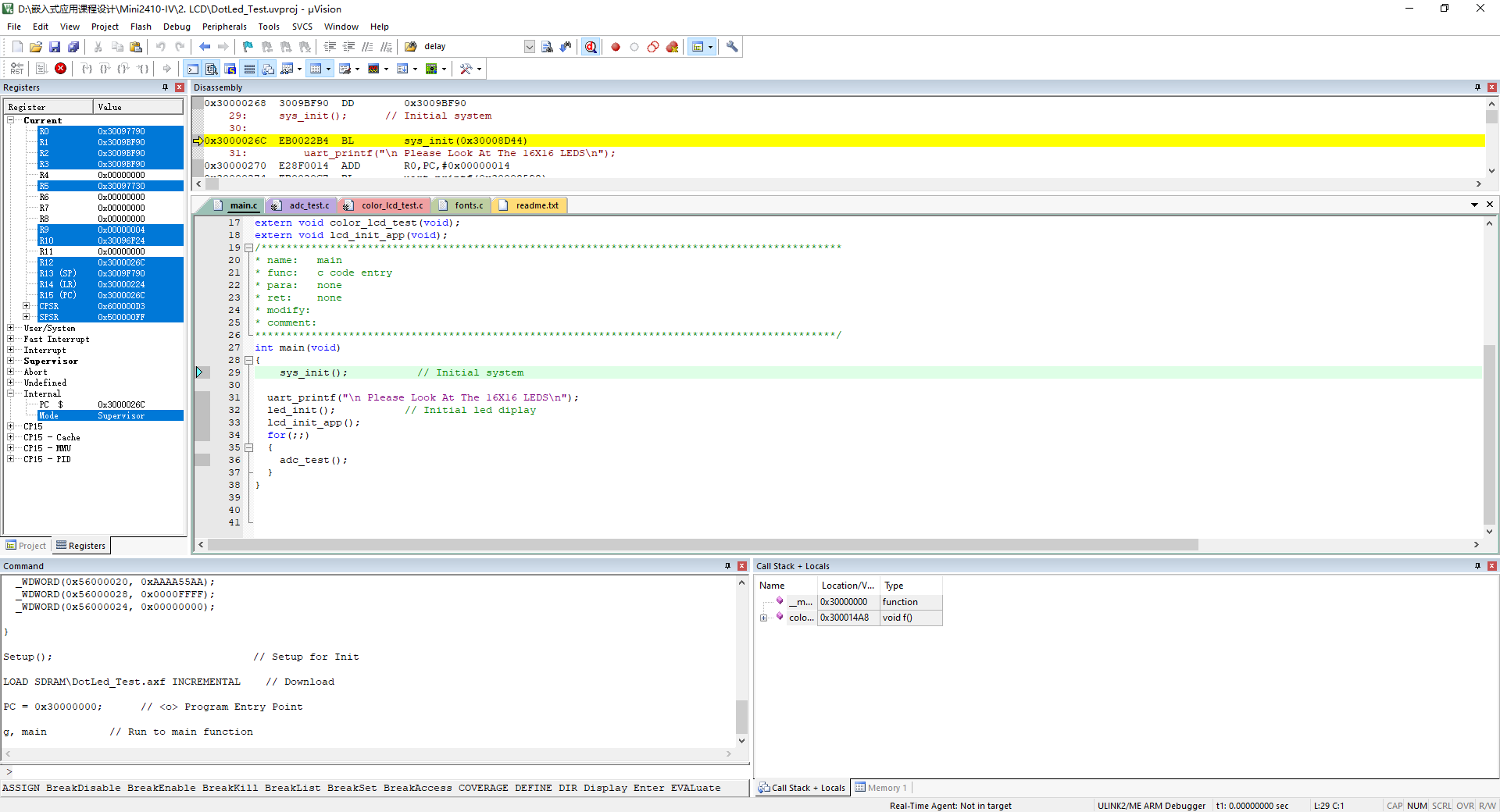Viewport: 1500px width, 812px height.
Task: Open Find in Files from the toolbar
Action: coord(410,47)
